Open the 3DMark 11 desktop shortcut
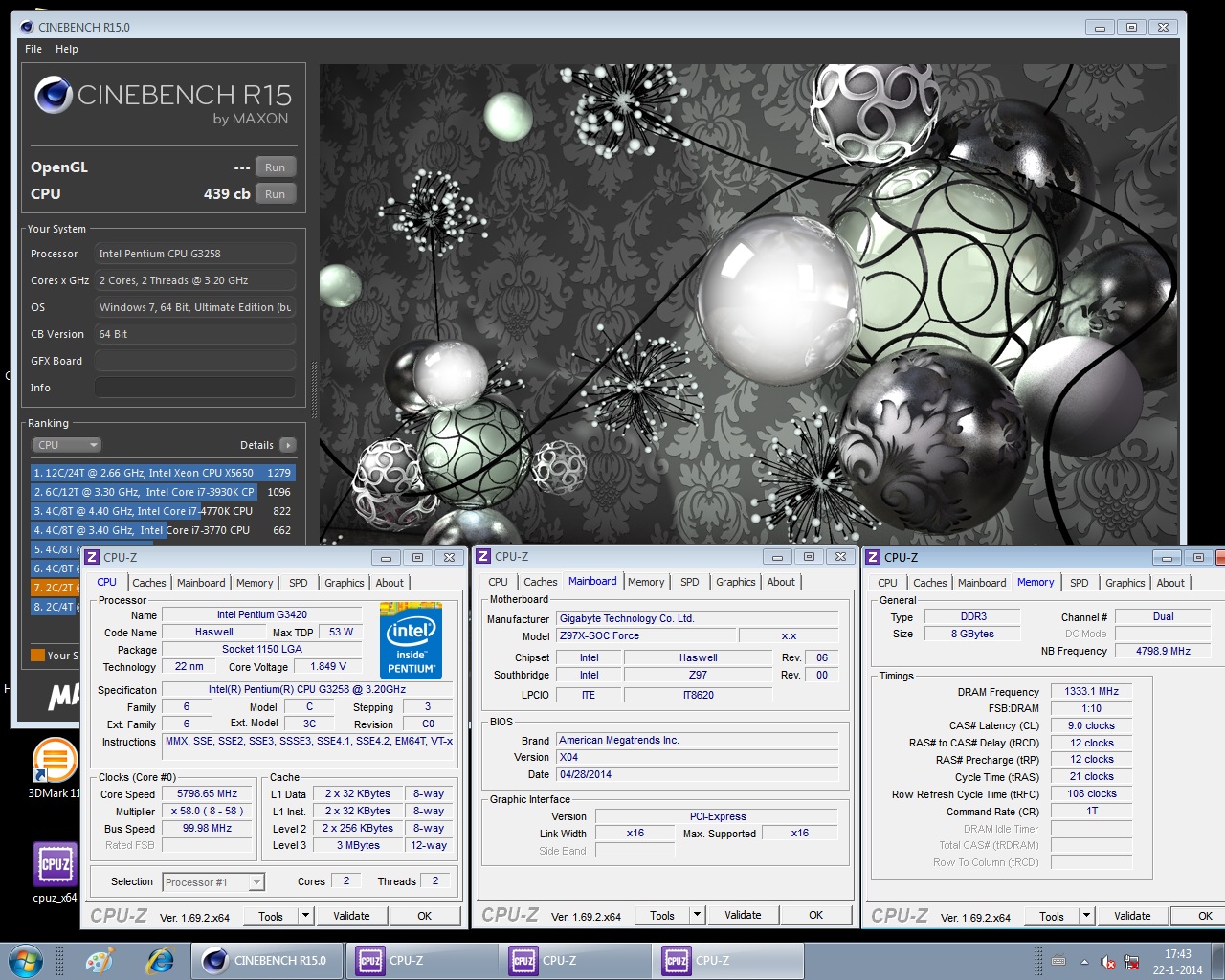Screen dimensions: 1225x980 (x=55, y=766)
